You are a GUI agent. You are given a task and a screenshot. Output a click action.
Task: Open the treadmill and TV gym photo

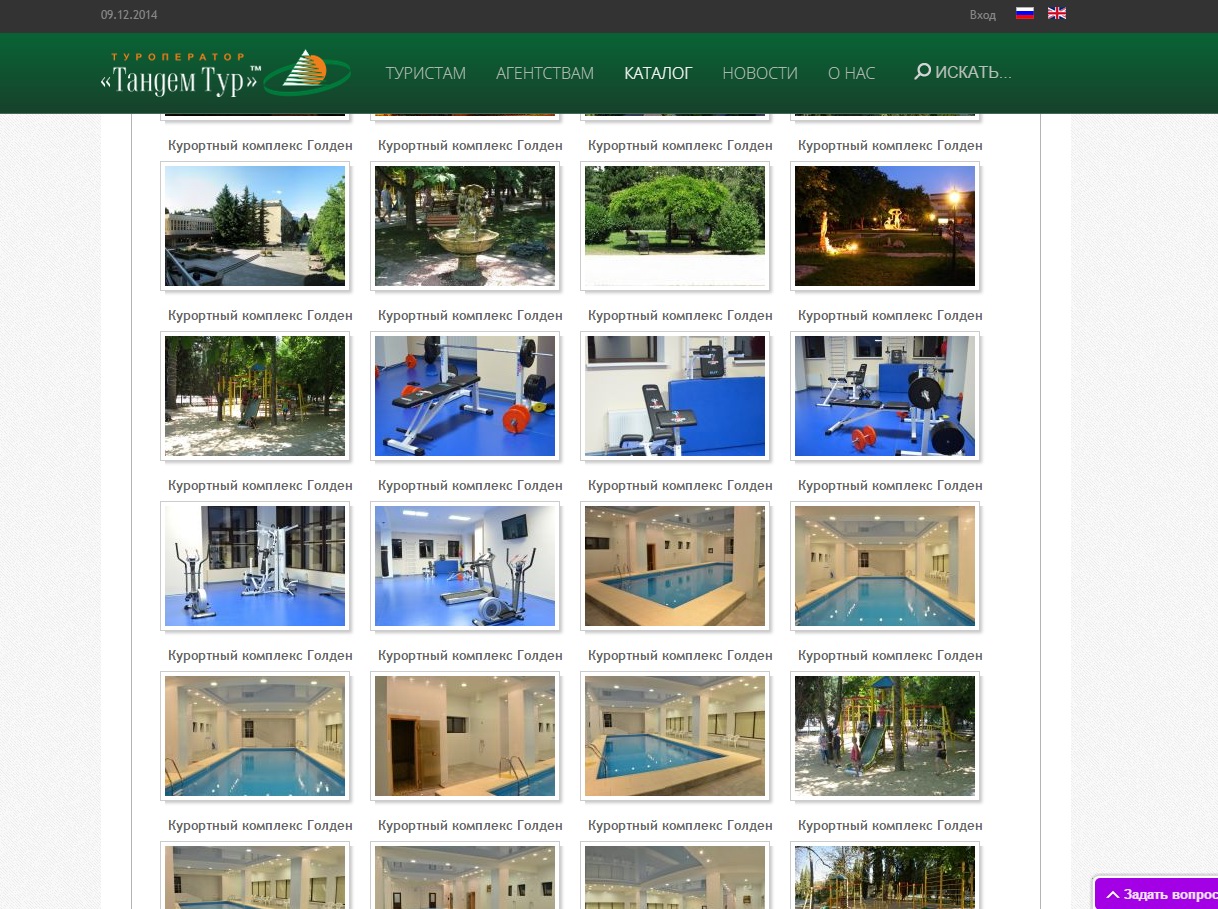coord(465,566)
